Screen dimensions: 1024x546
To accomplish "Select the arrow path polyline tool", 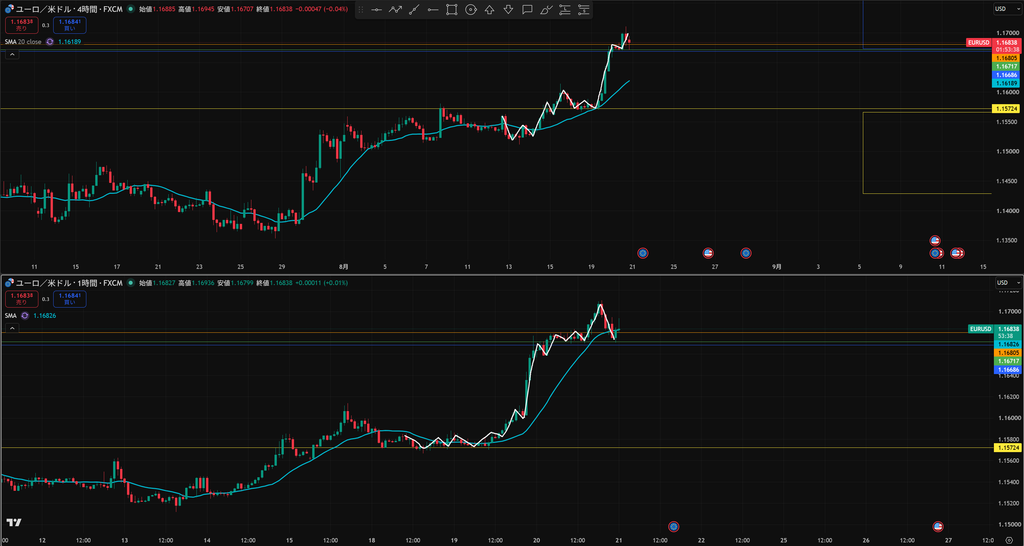I will pyautogui.click(x=395, y=10).
